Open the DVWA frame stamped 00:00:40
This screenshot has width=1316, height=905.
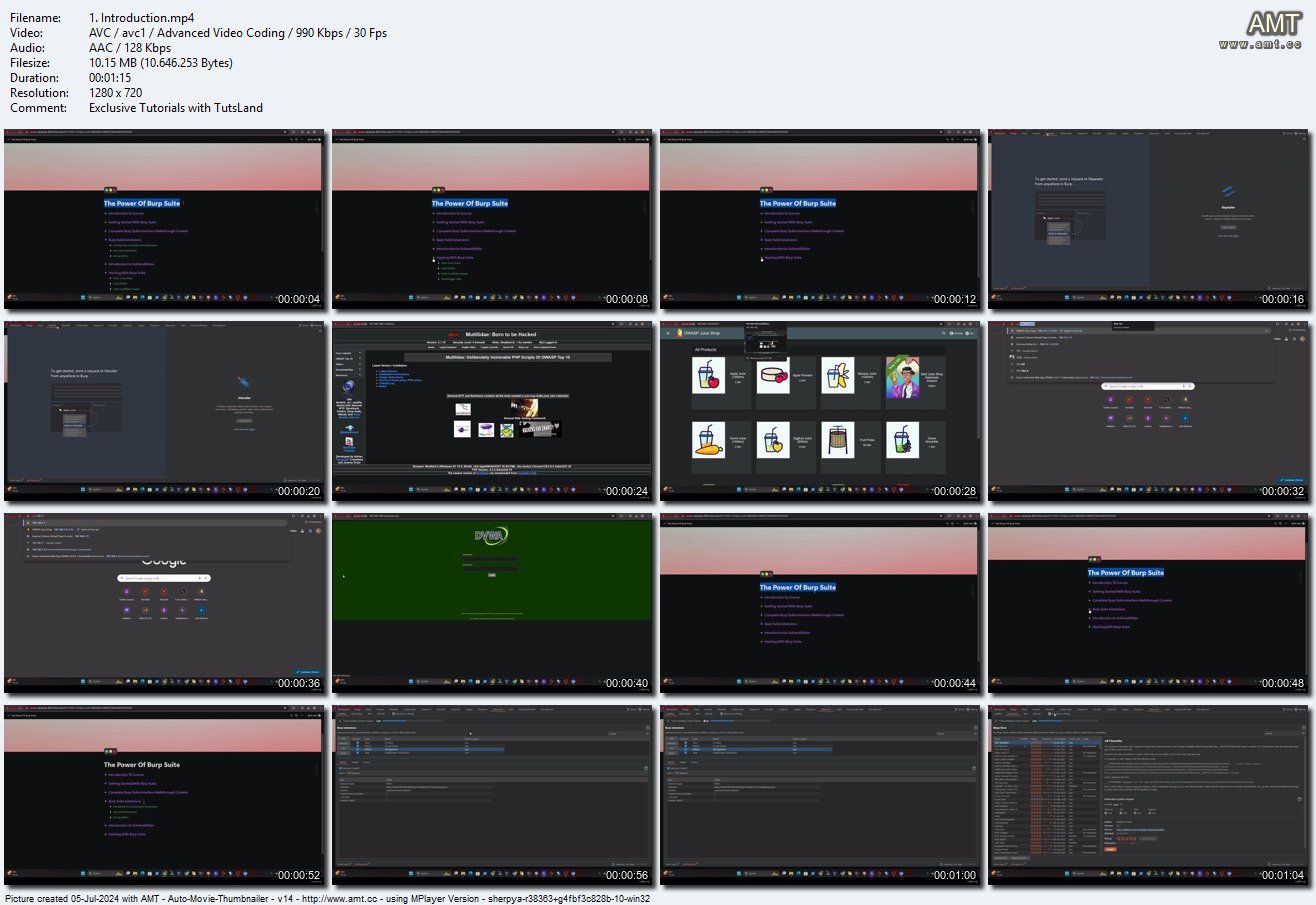[x=492, y=601]
